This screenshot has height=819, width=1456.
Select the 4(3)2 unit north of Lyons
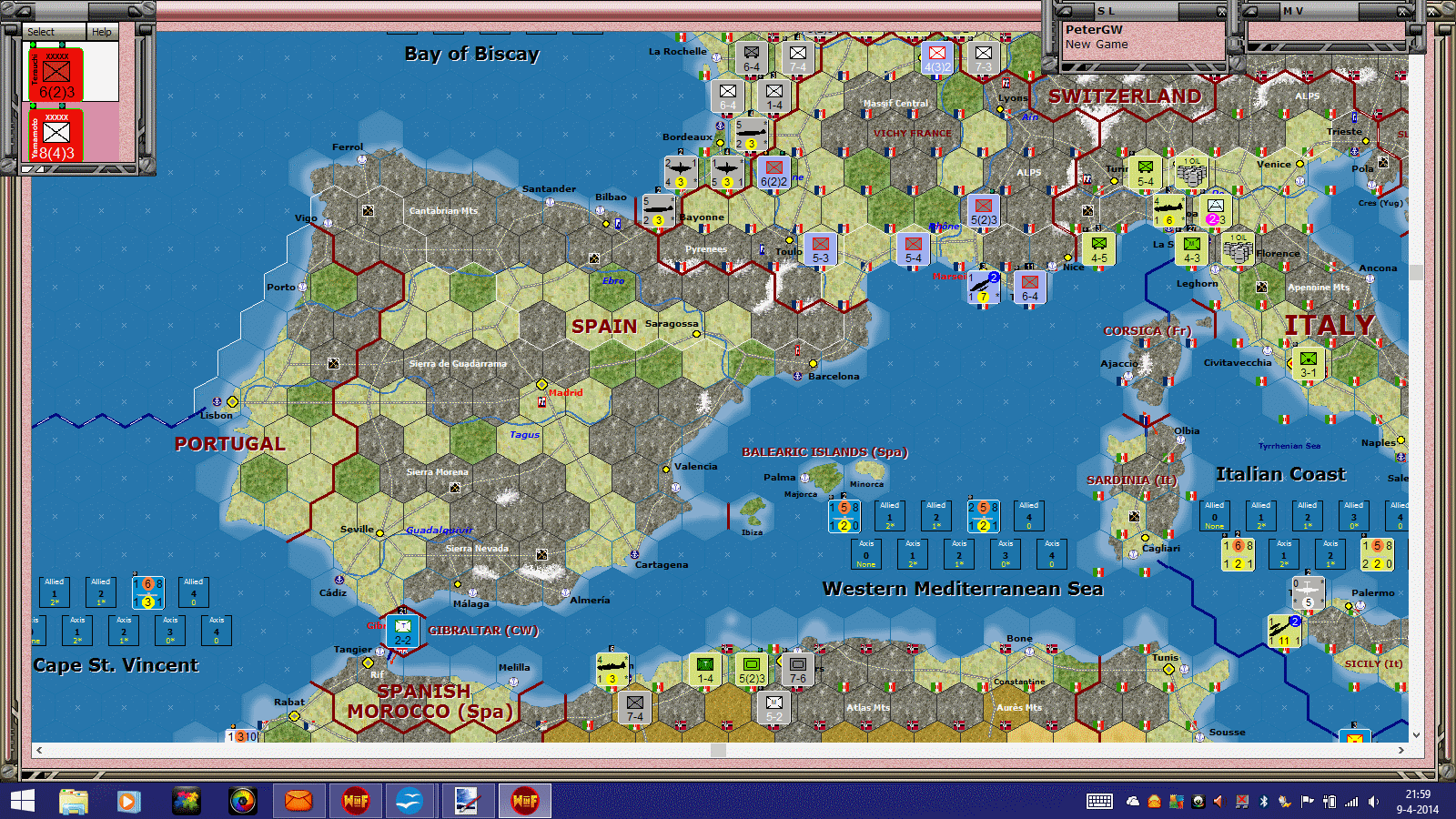point(937,59)
